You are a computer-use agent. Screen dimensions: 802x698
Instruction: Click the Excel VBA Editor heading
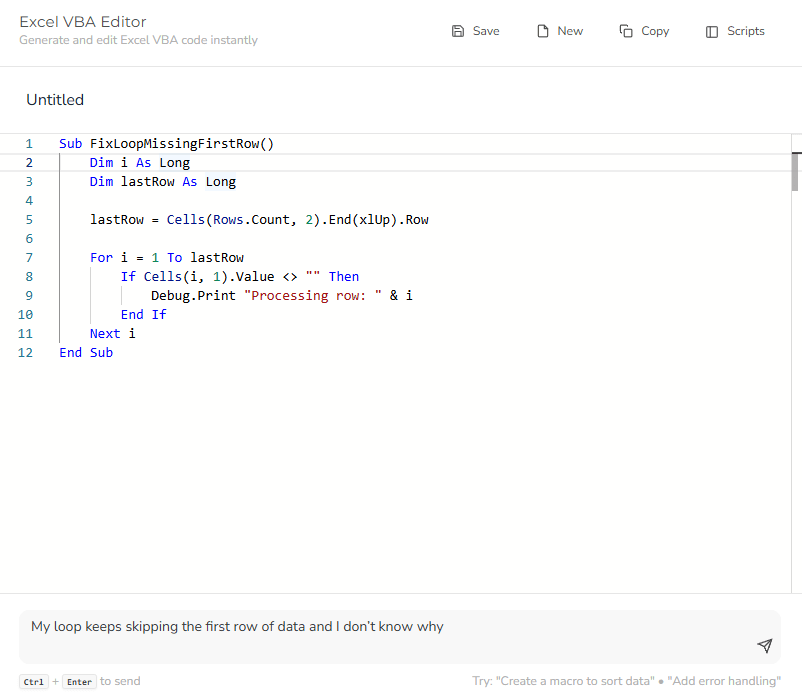click(83, 21)
